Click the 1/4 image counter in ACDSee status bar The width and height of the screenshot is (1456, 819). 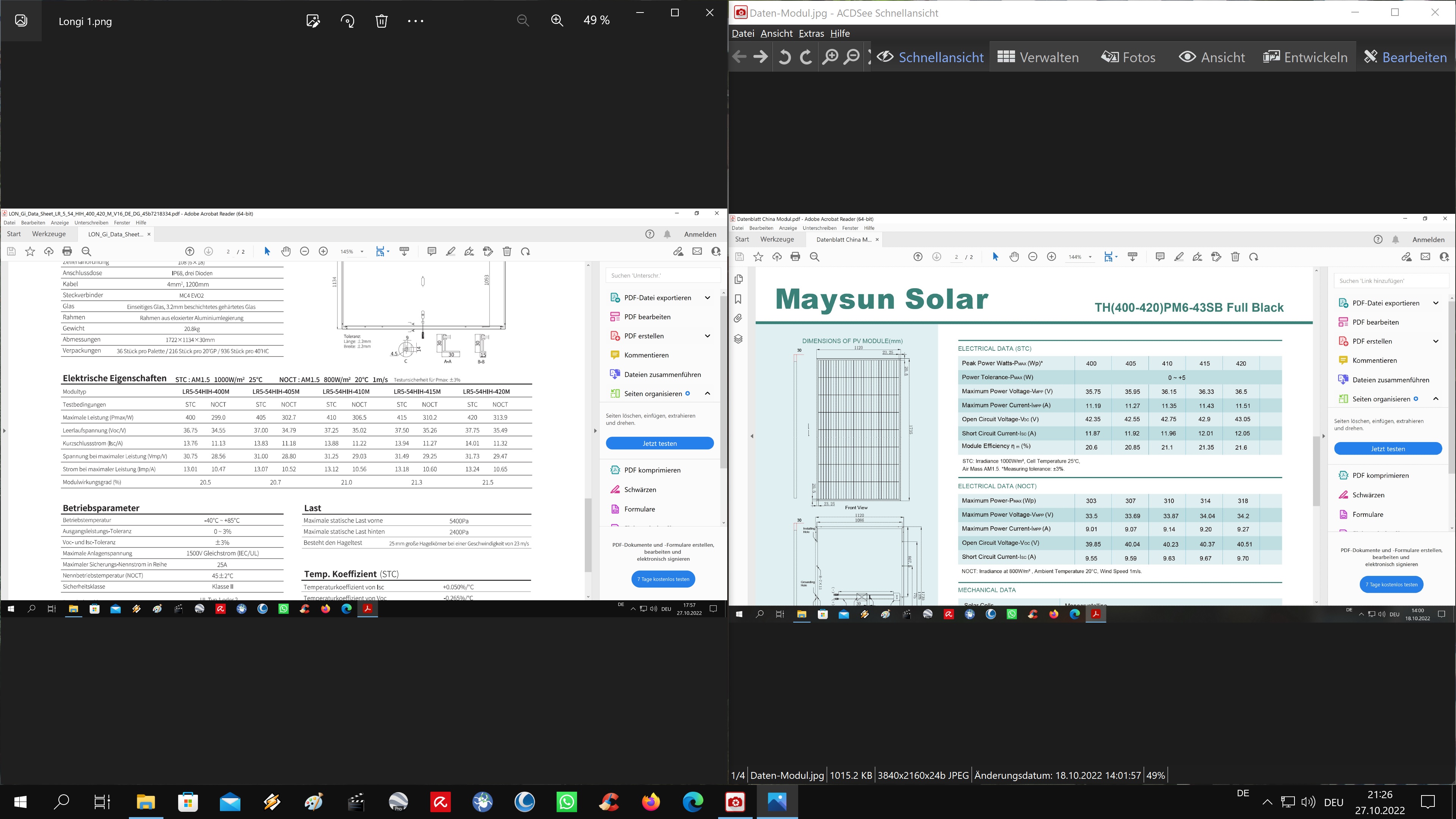[737, 775]
